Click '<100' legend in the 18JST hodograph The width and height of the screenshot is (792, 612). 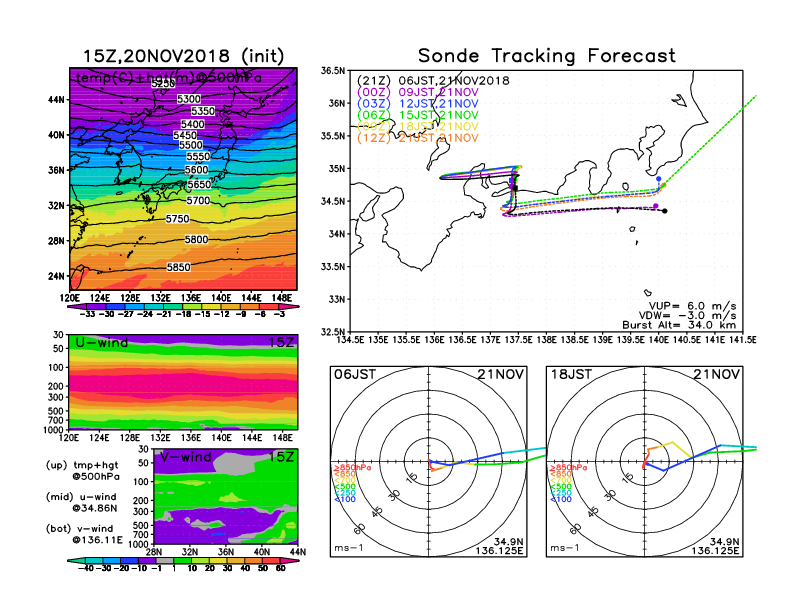561,499
